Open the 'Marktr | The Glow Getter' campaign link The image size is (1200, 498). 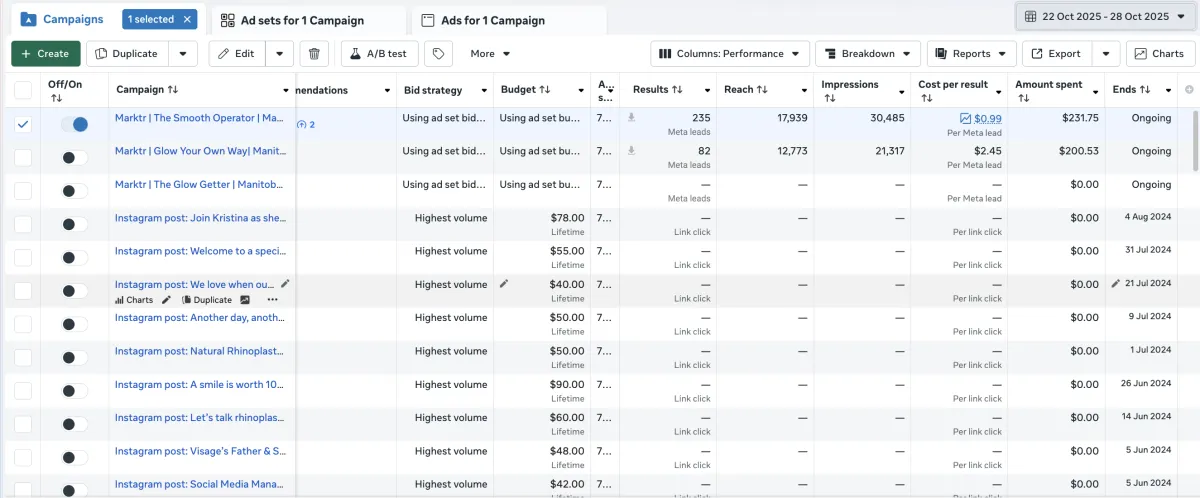(199, 185)
